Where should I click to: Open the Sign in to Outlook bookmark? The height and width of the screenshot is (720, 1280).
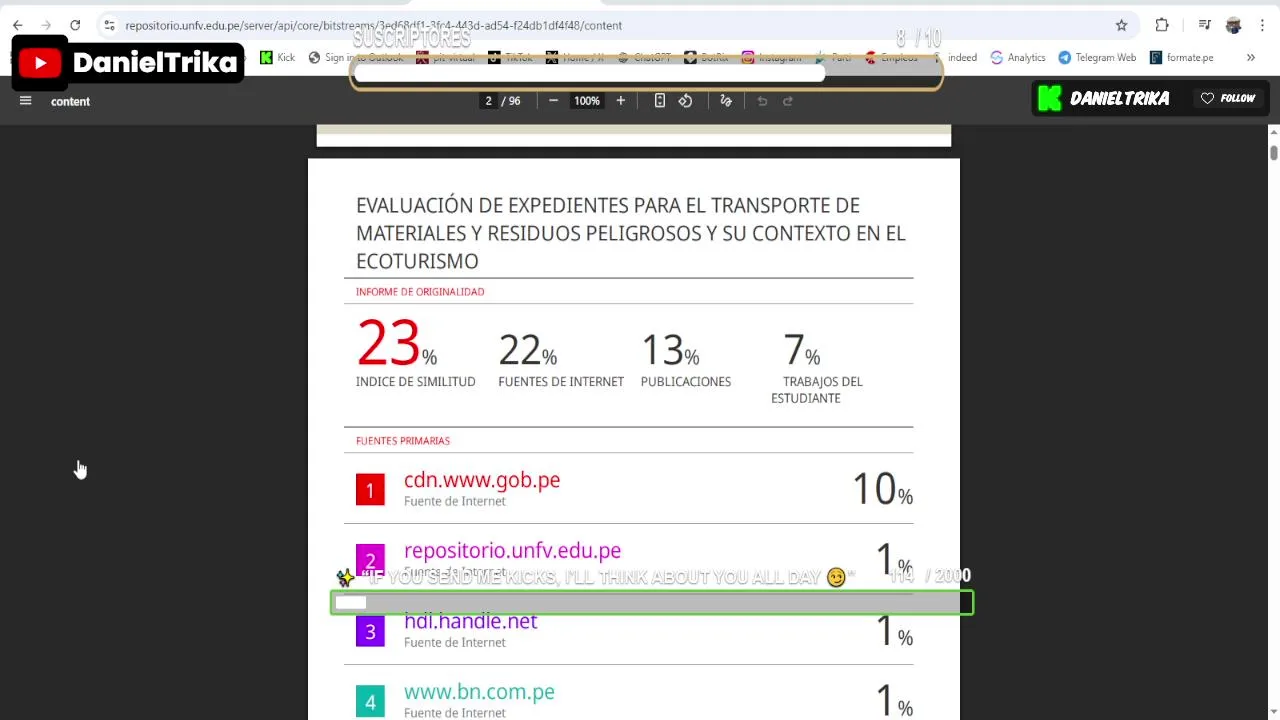click(356, 57)
